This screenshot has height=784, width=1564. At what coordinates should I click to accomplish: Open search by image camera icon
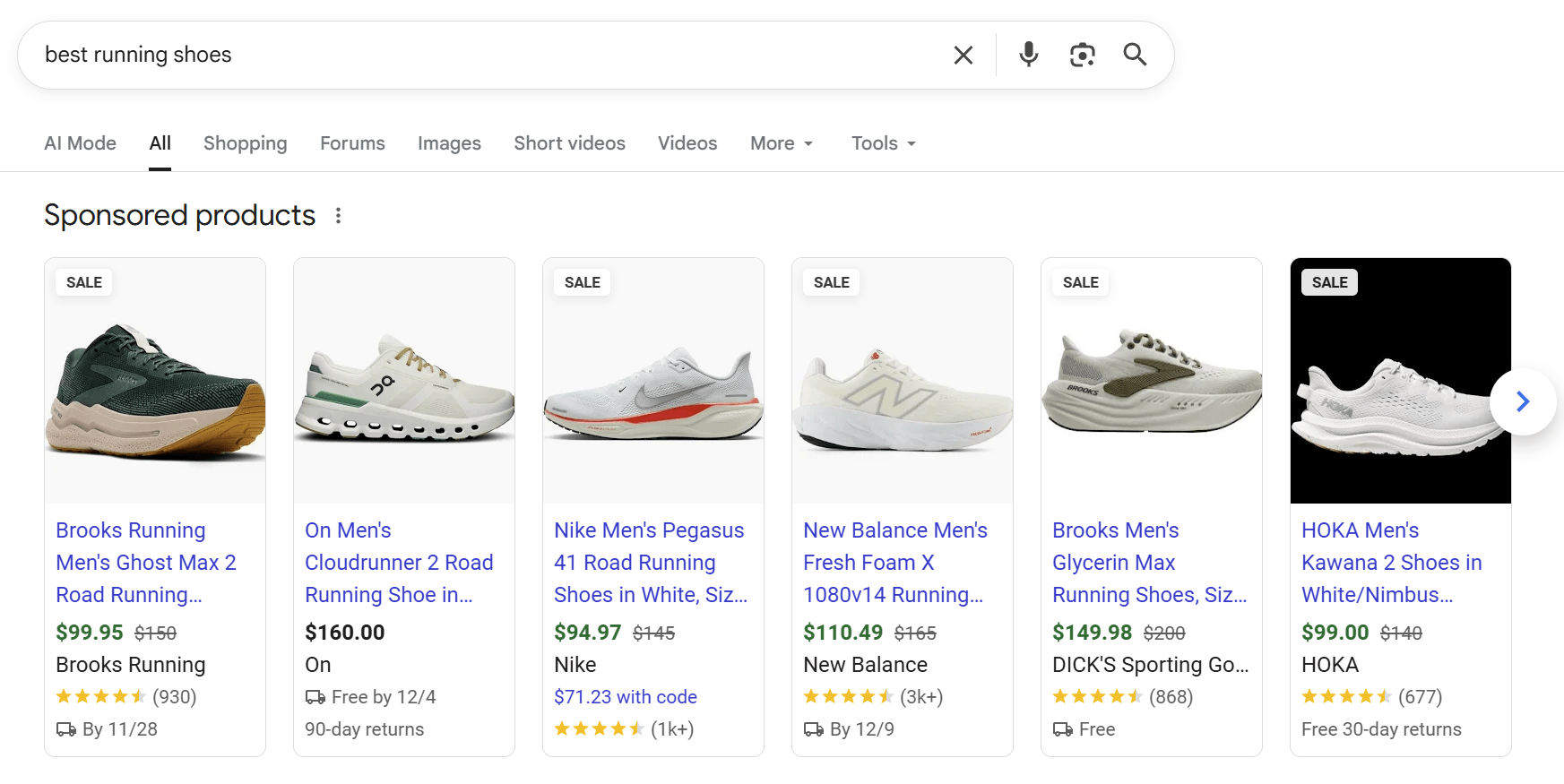tap(1083, 56)
